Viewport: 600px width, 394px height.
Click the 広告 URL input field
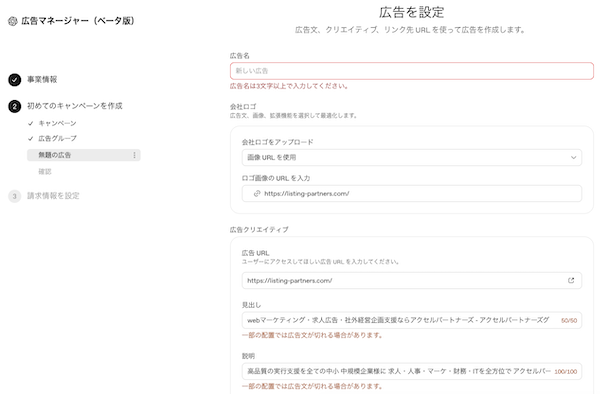(x=412, y=280)
